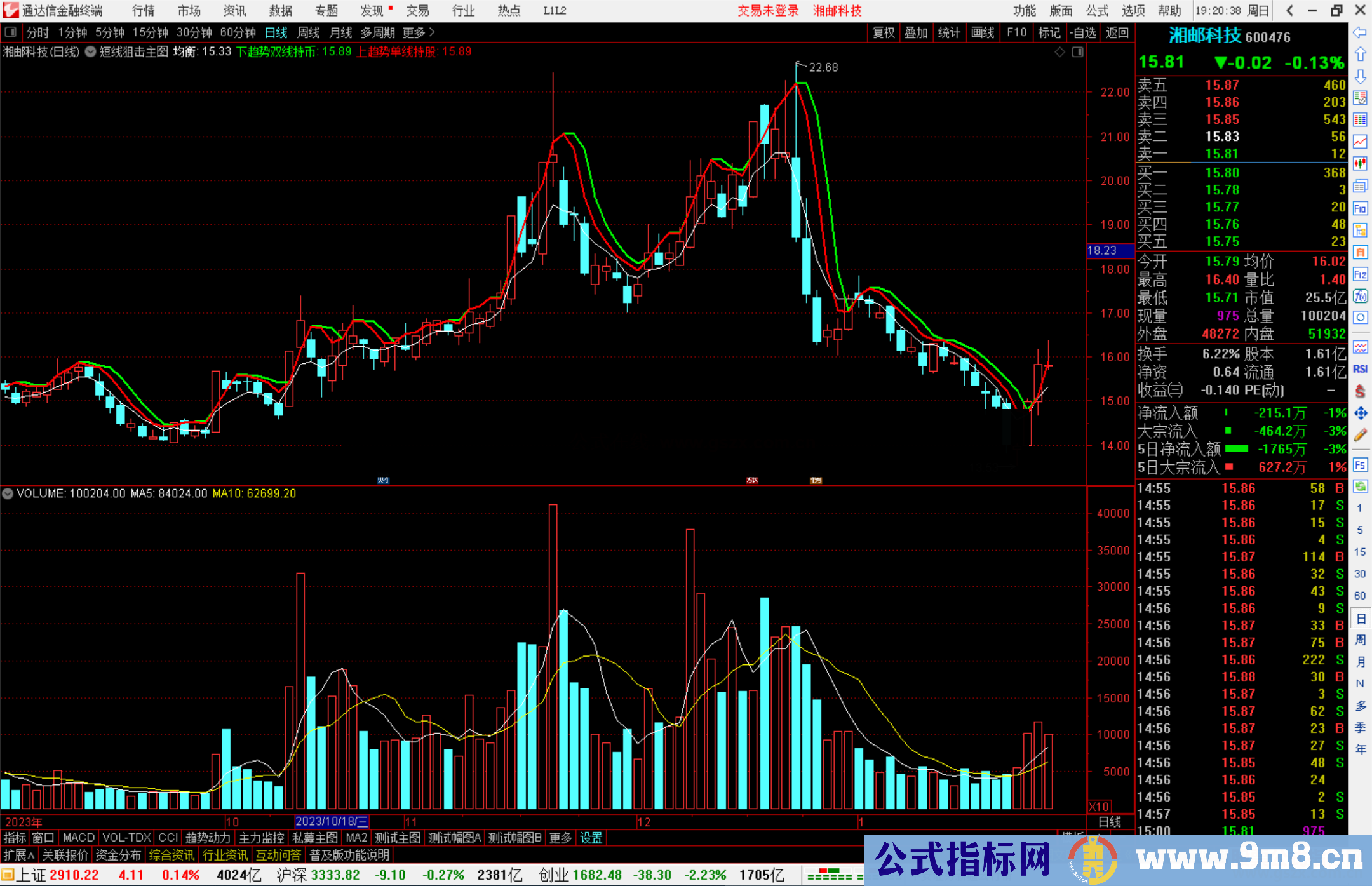Toggle the side panel icon before 分时

coord(11,32)
